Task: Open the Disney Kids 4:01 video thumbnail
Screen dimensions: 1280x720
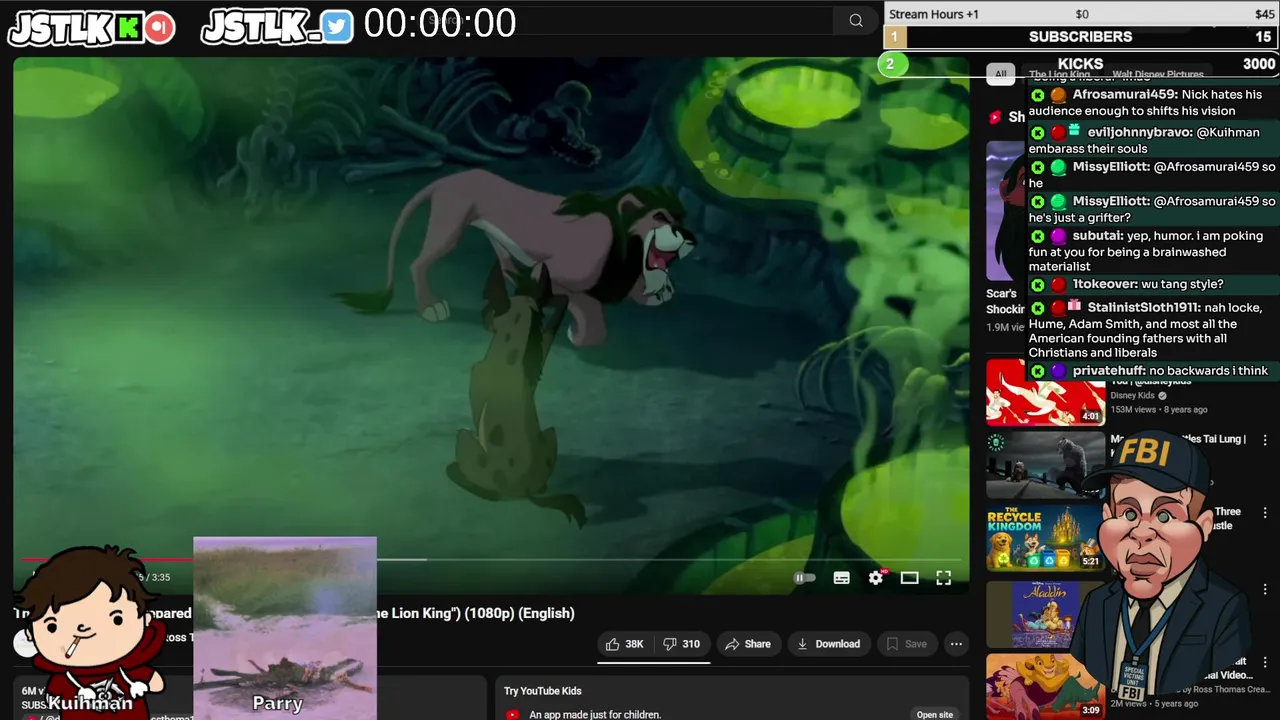Action: (x=1045, y=392)
